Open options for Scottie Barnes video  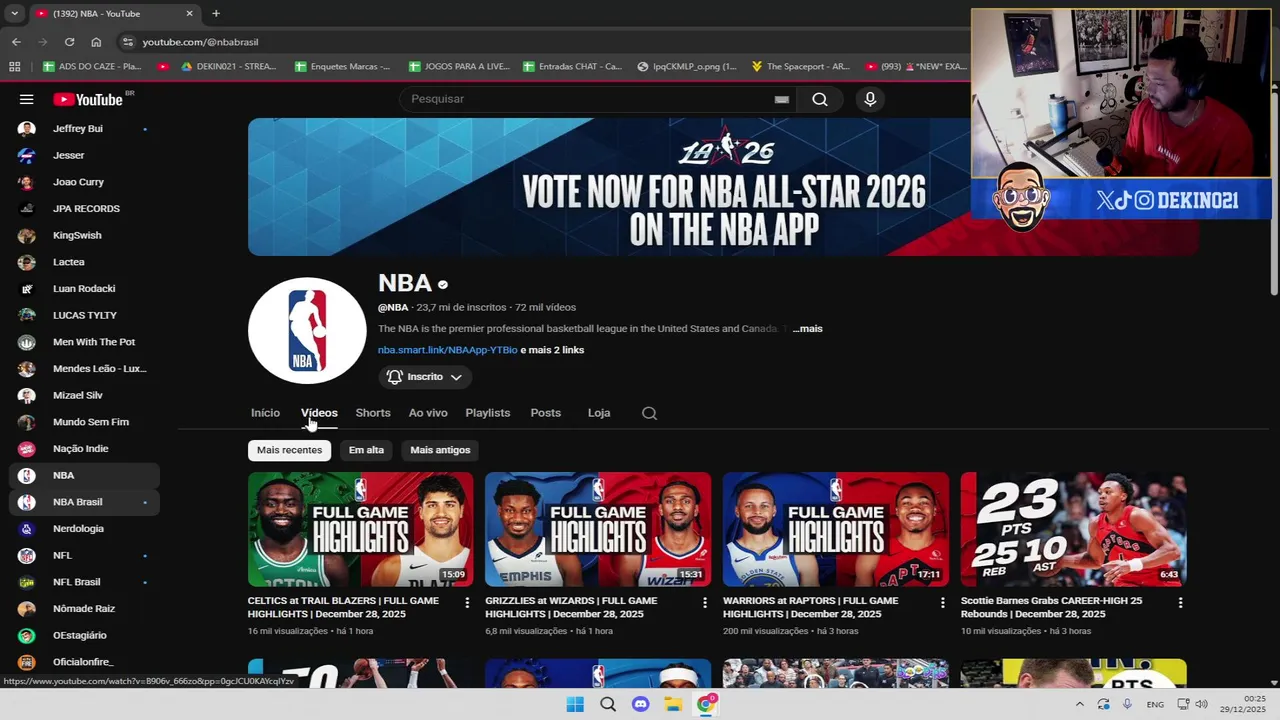[1180, 602]
